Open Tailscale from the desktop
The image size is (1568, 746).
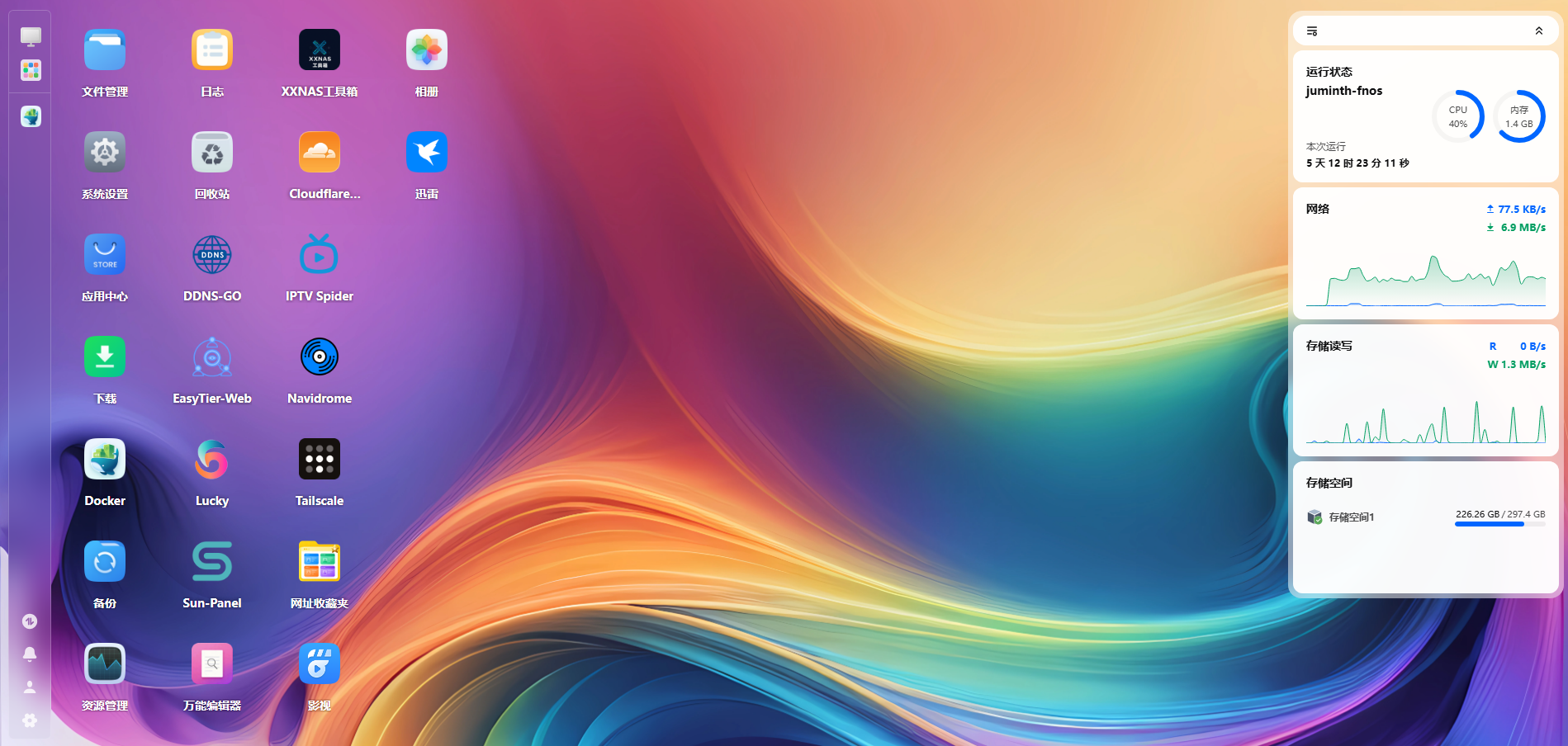click(319, 459)
